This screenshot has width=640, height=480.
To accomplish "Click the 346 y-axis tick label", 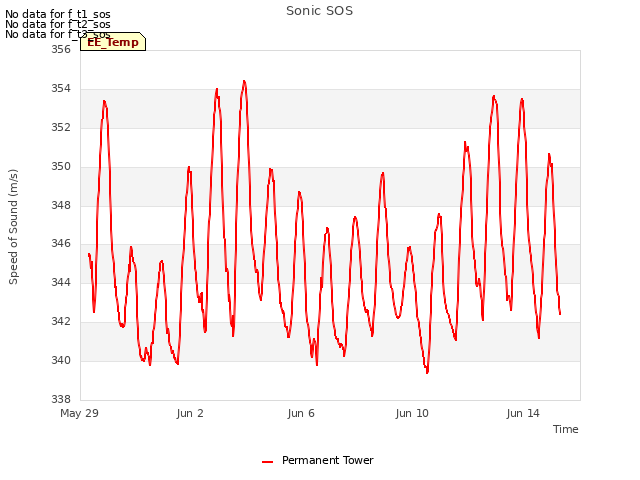I will 61,244.
